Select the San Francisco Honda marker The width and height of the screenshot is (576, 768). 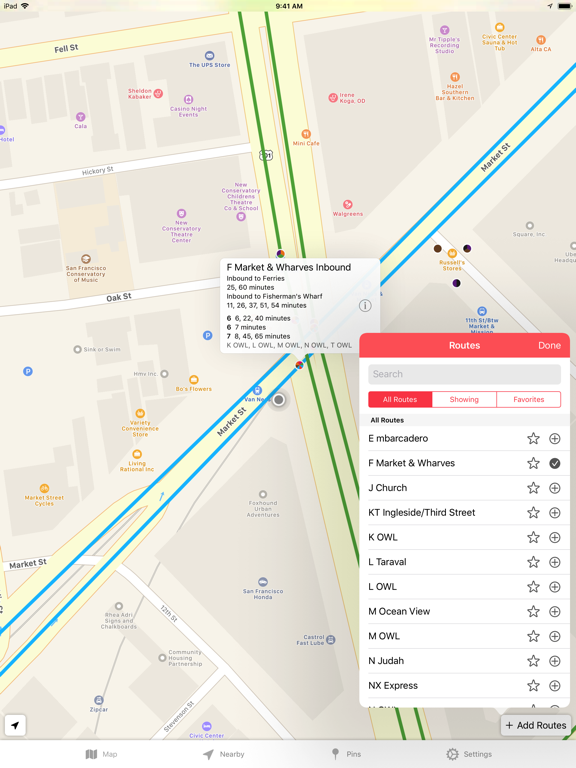point(263,582)
